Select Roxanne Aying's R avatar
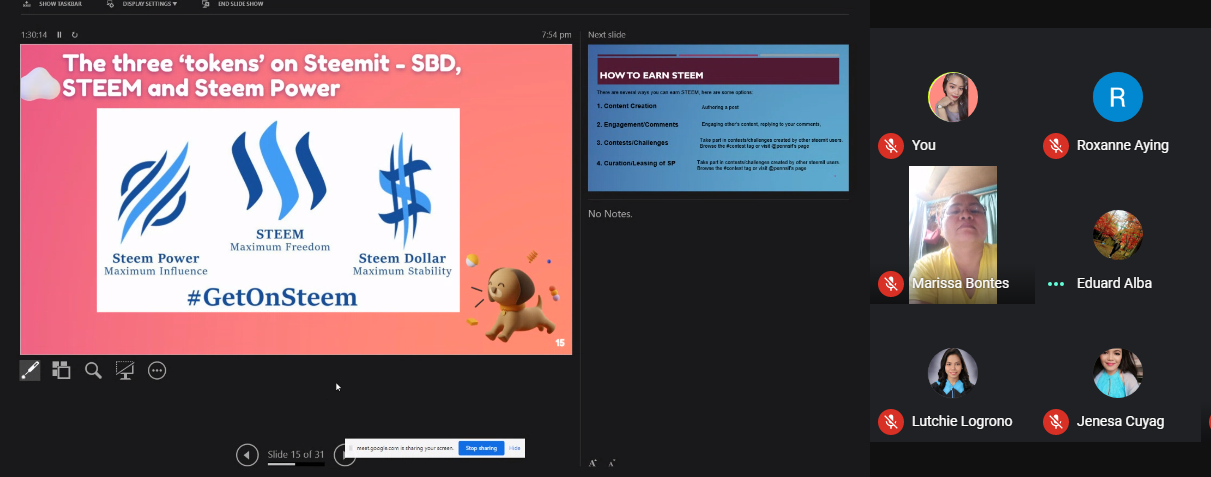This screenshot has height=477, width=1211. (1118, 97)
